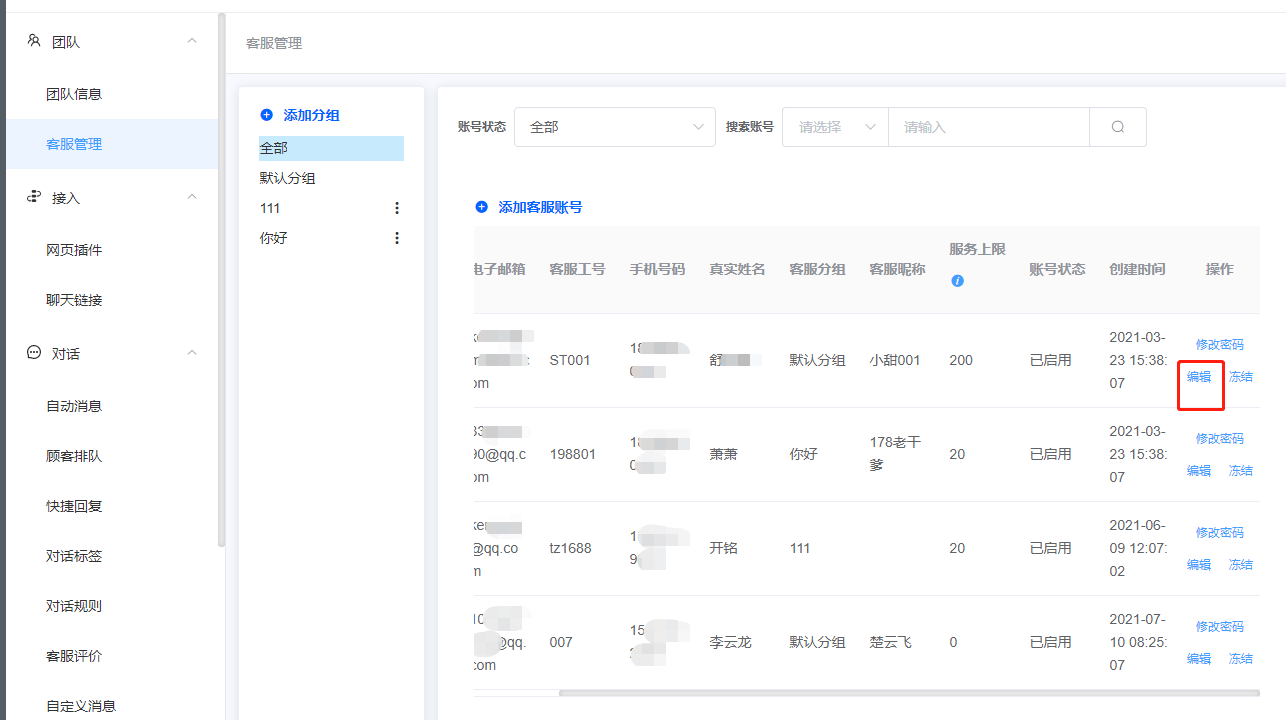The width and height of the screenshot is (1286, 720).
Task: Open 自动消息 in the sidebar
Action: [74, 406]
